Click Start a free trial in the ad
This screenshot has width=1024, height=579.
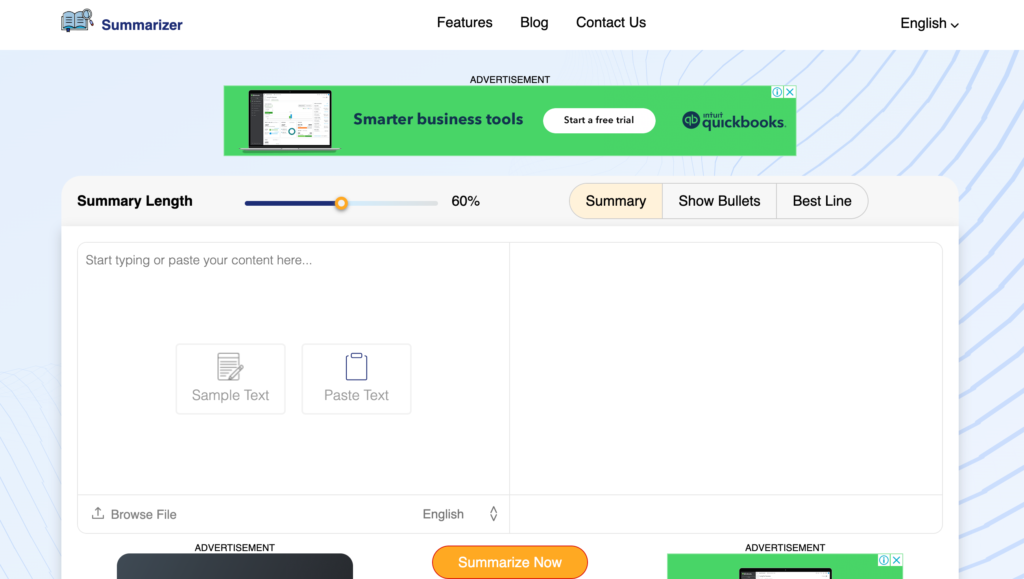pyautogui.click(x=599, y=120)
